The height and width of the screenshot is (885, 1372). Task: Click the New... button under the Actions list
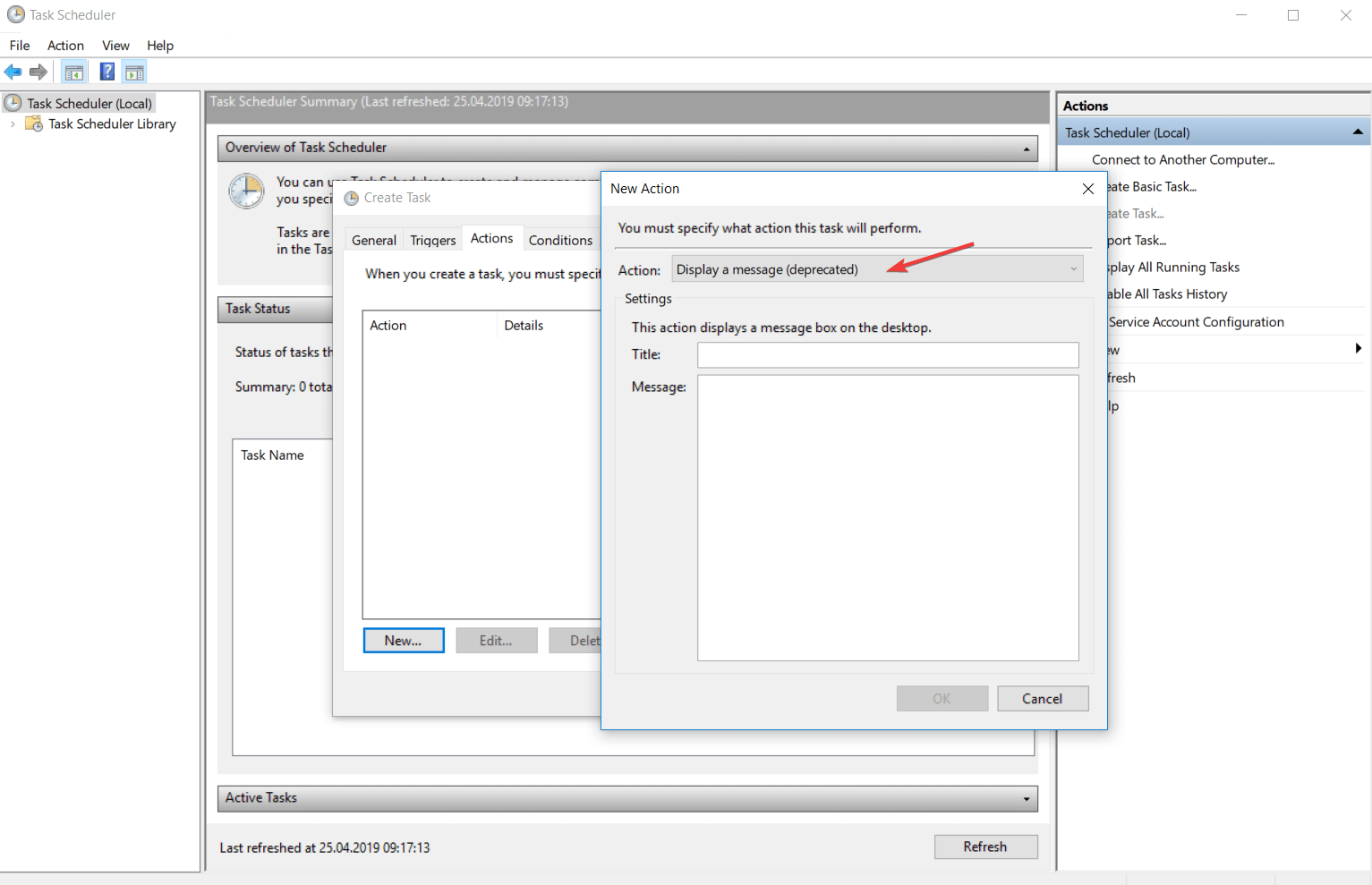point(403,640)
